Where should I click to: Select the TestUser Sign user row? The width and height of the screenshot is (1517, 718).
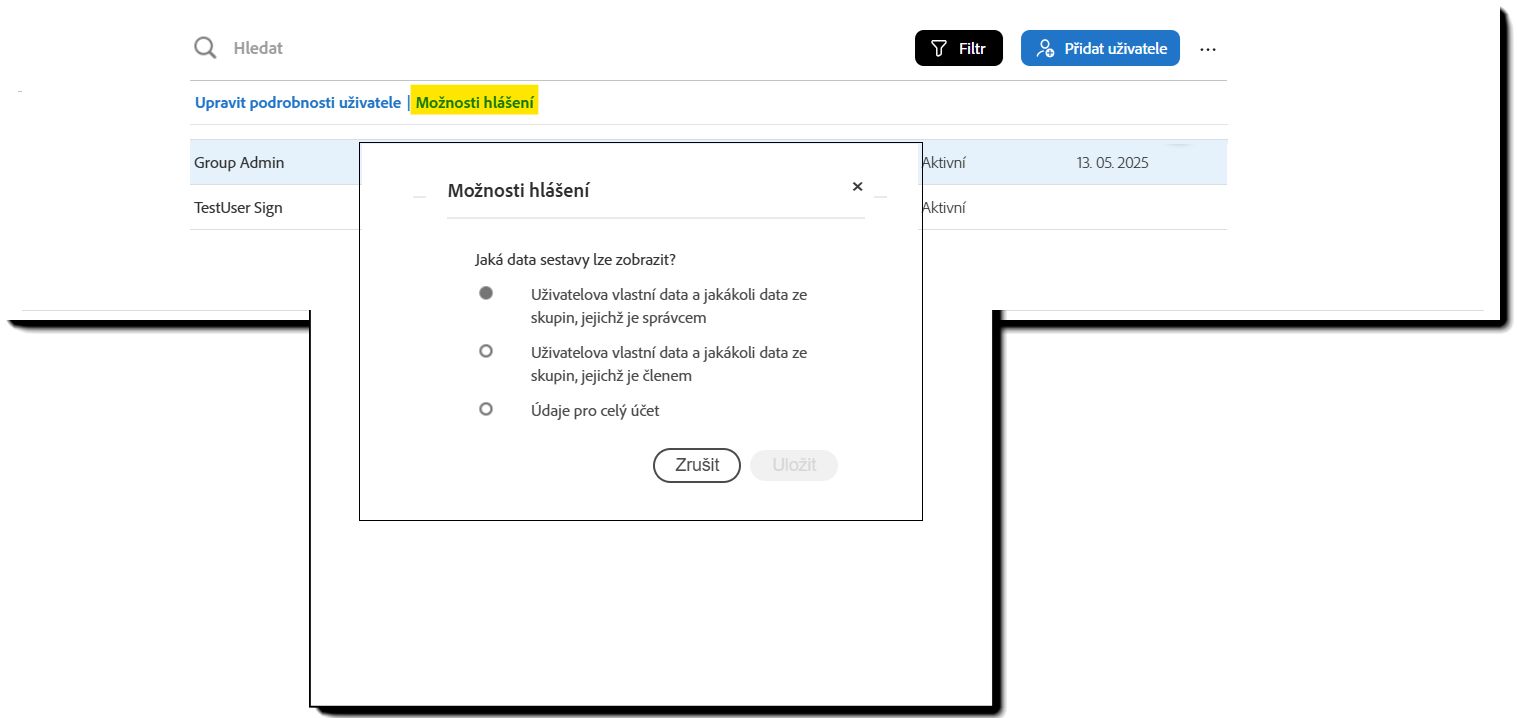coord(708,208)
